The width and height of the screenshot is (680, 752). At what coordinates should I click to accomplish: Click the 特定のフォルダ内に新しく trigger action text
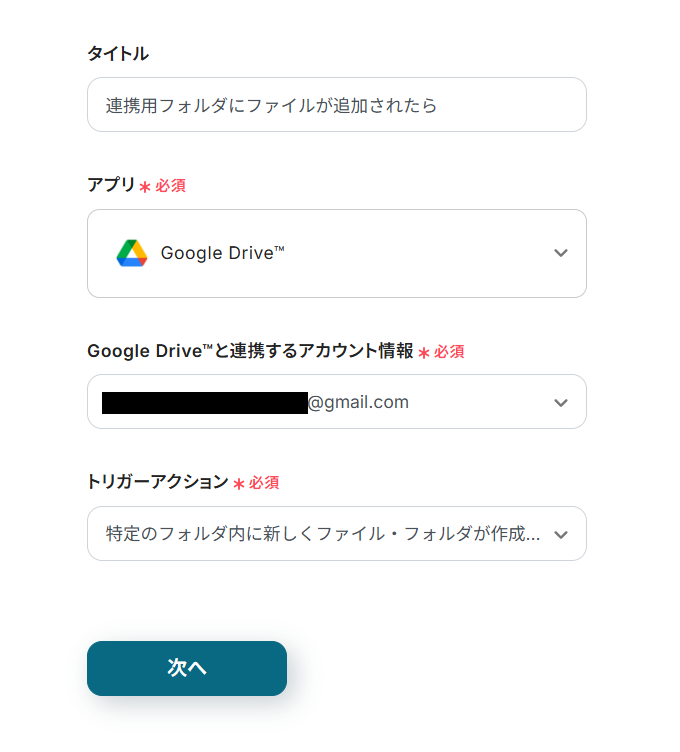coord(322,534)
